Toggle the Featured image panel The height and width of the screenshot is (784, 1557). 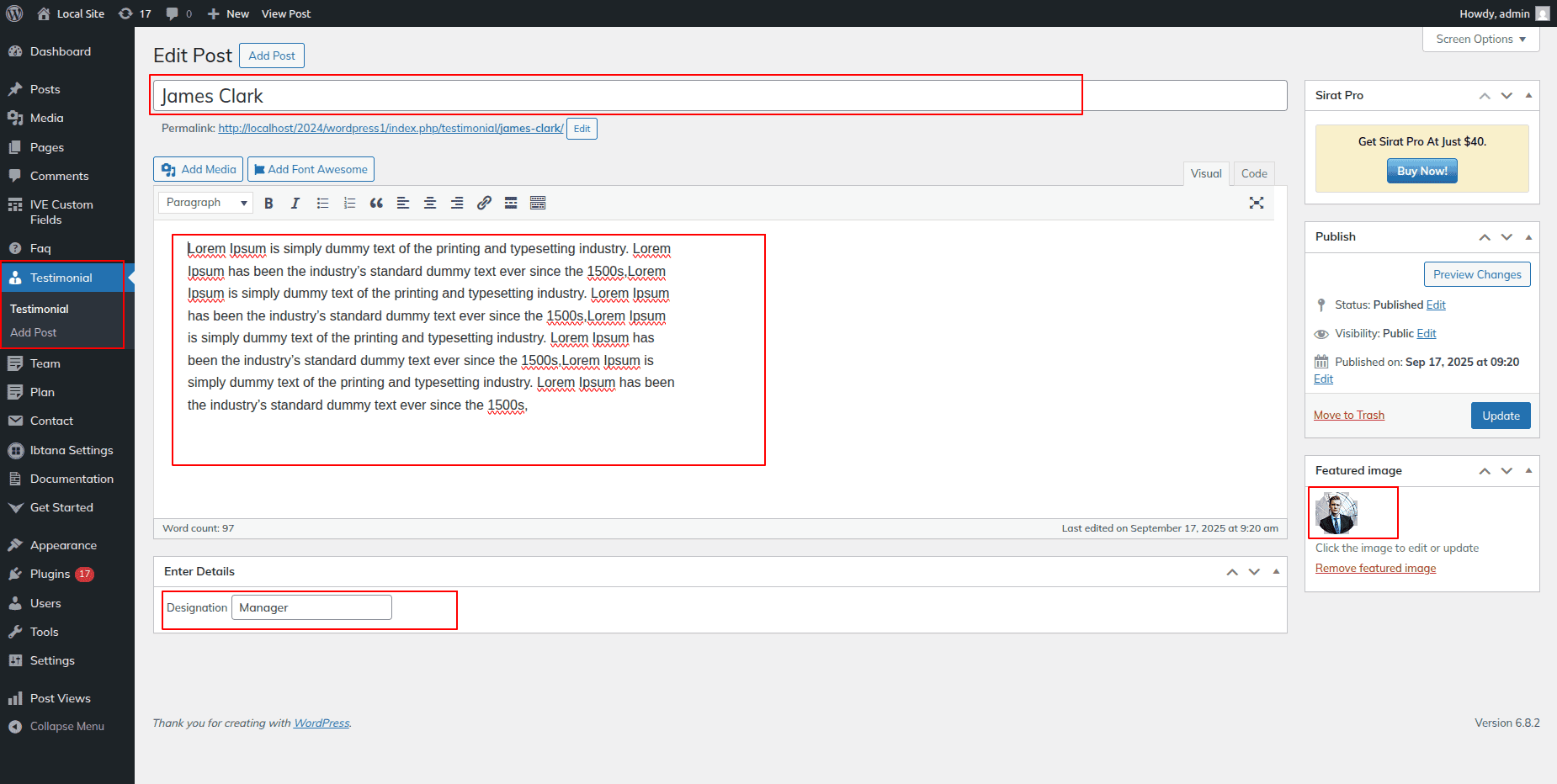1528,470
